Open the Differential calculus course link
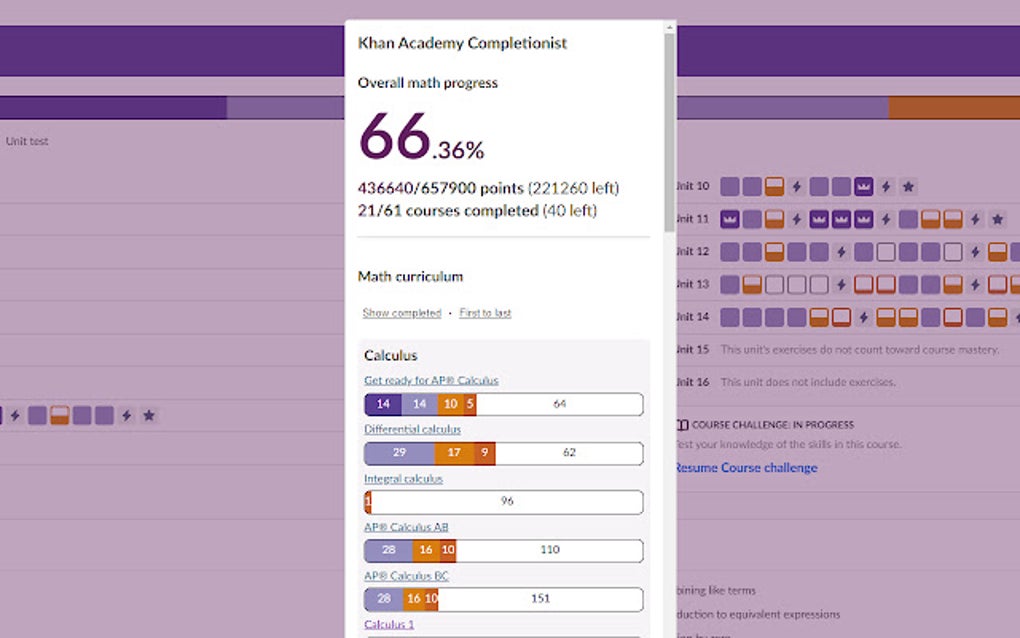Screen dimensions: 1020x638 (x=412, y=429)
